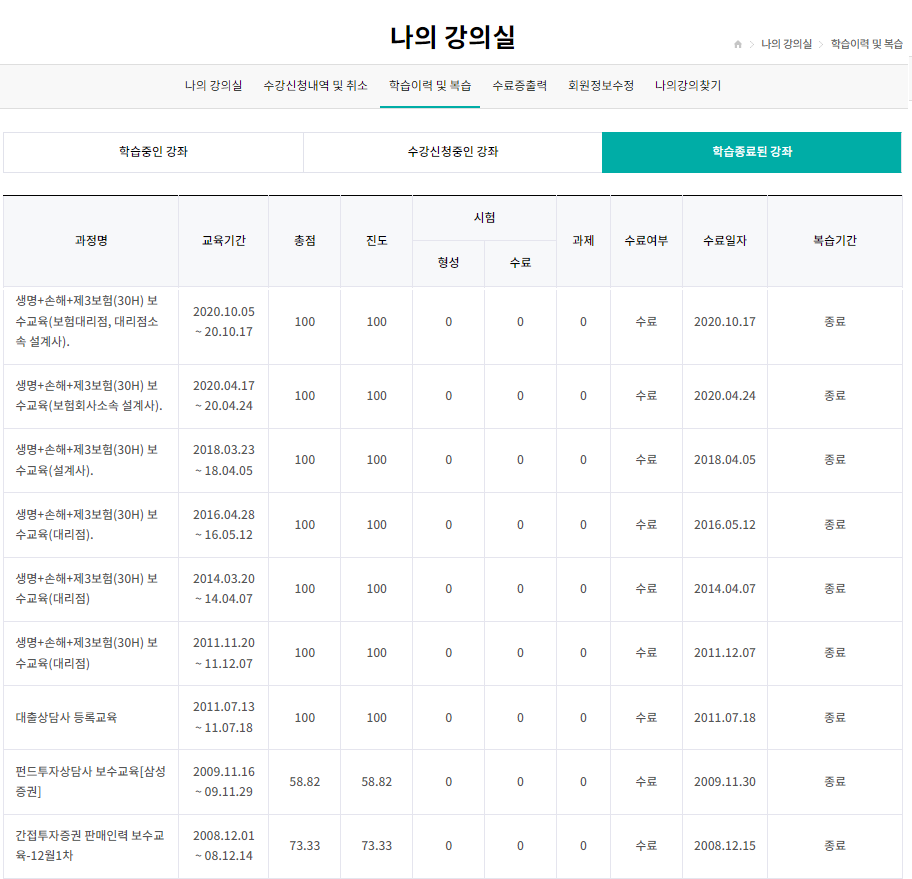The image size is (912, 879).
Task: Click the 수료일자 column header
Action: coord(725,240)
